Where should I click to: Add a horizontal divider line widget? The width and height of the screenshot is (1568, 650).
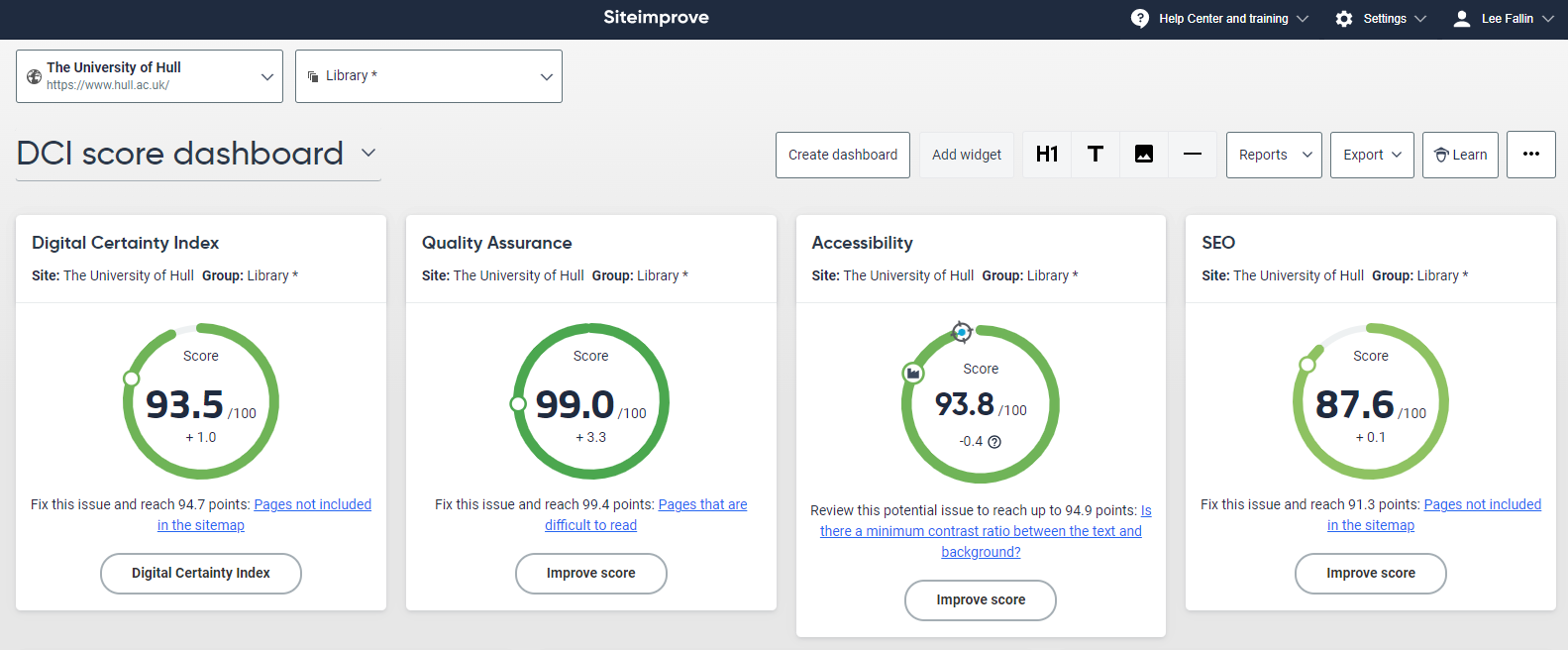[x=1192, y=155]
